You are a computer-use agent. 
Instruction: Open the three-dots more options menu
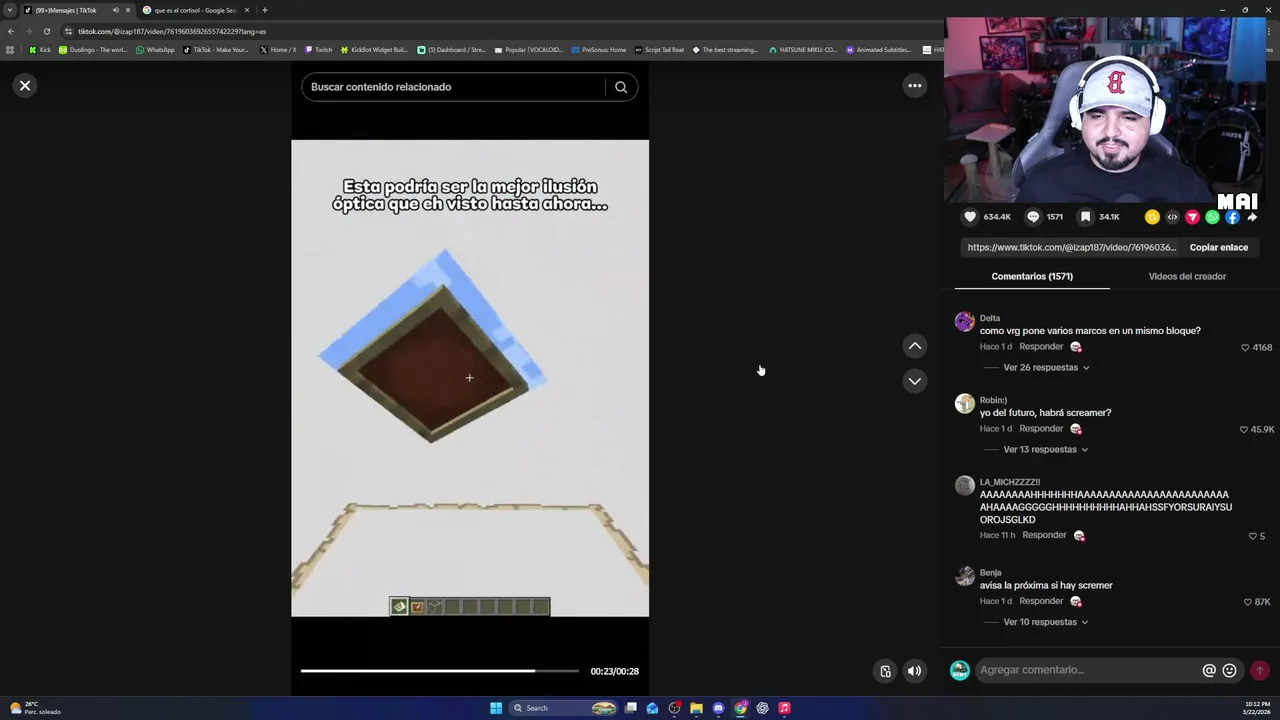(914, 86)
